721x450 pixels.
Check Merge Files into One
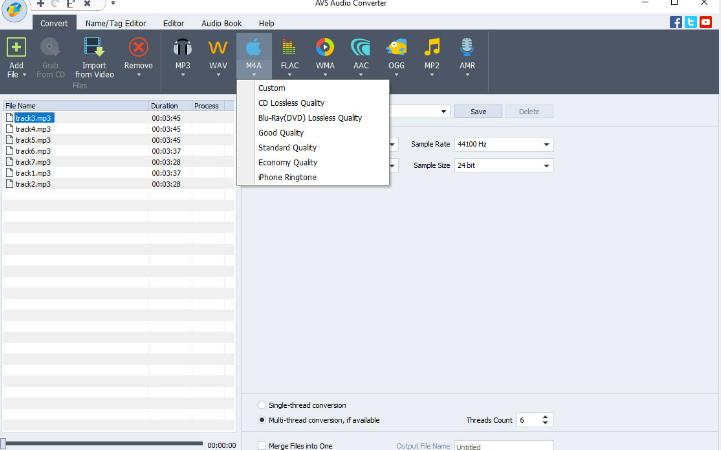tap(263, 446)
